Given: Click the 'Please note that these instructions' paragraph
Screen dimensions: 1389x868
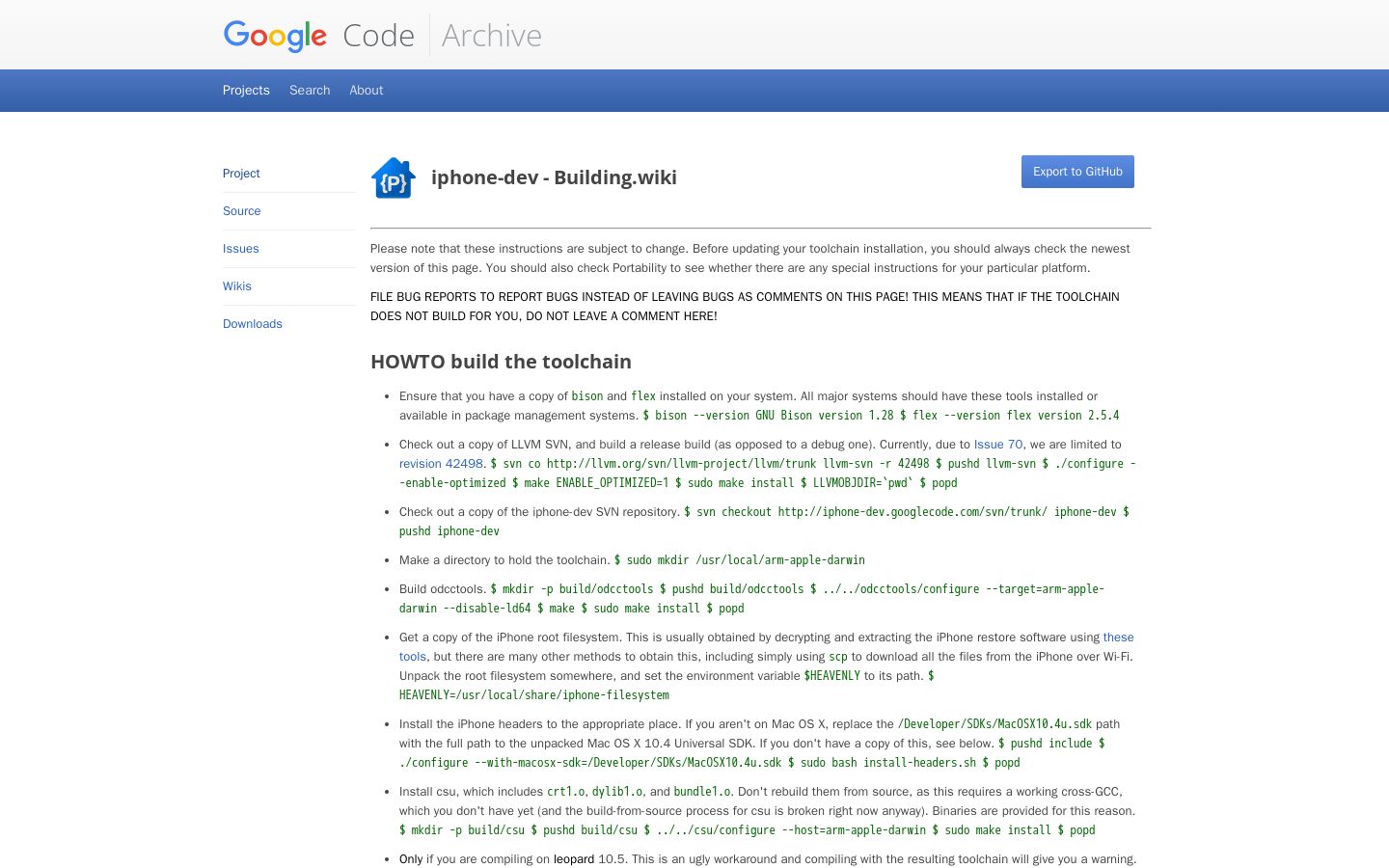Looking at the screenshot, I should [x=750, y=258].
